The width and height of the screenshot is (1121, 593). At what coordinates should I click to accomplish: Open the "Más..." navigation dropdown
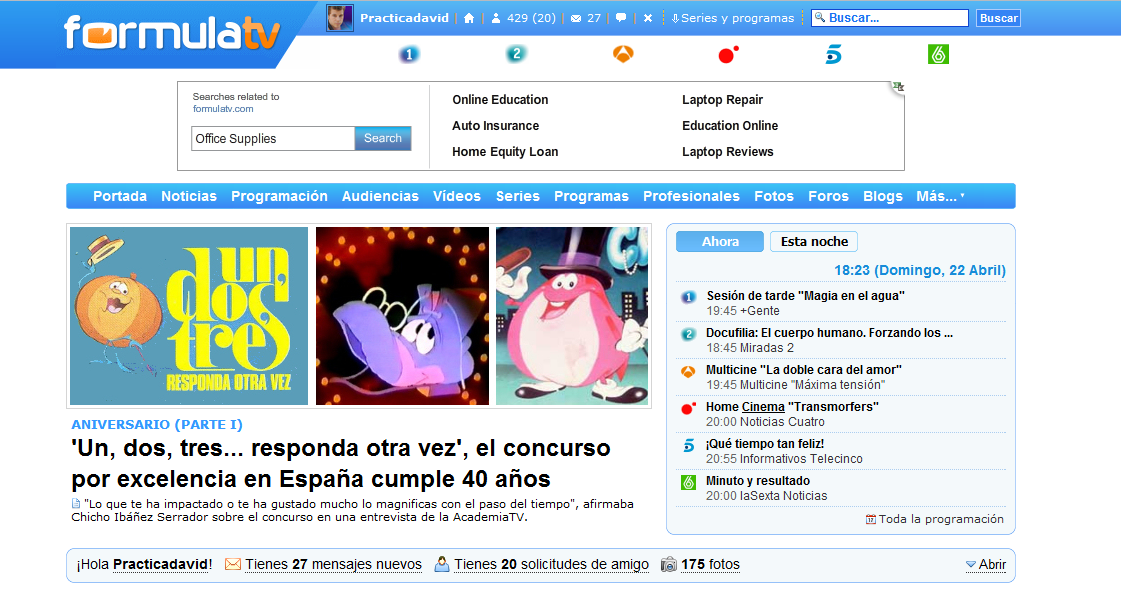940,196
